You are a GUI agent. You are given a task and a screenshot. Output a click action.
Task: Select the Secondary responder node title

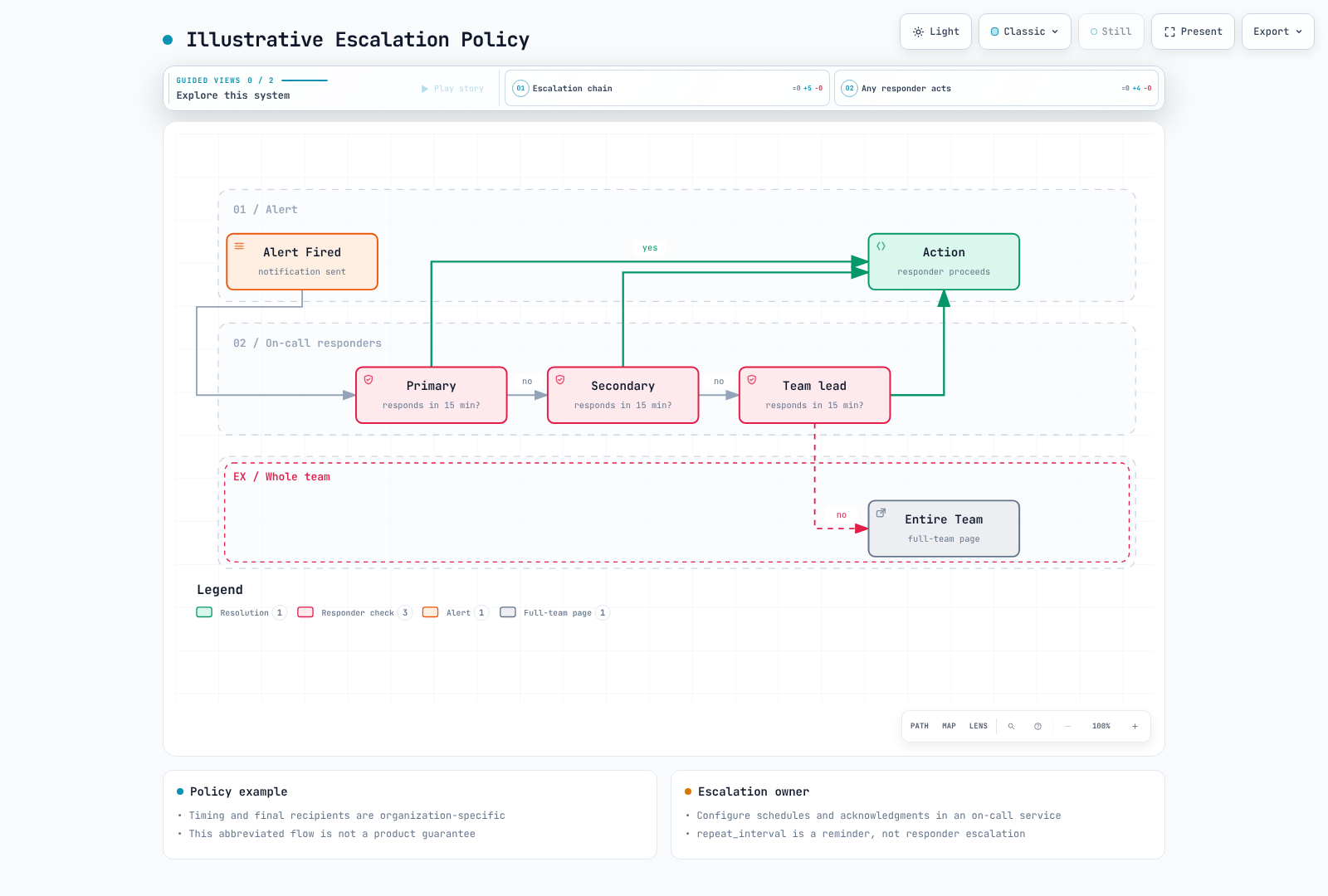point(622,386)
